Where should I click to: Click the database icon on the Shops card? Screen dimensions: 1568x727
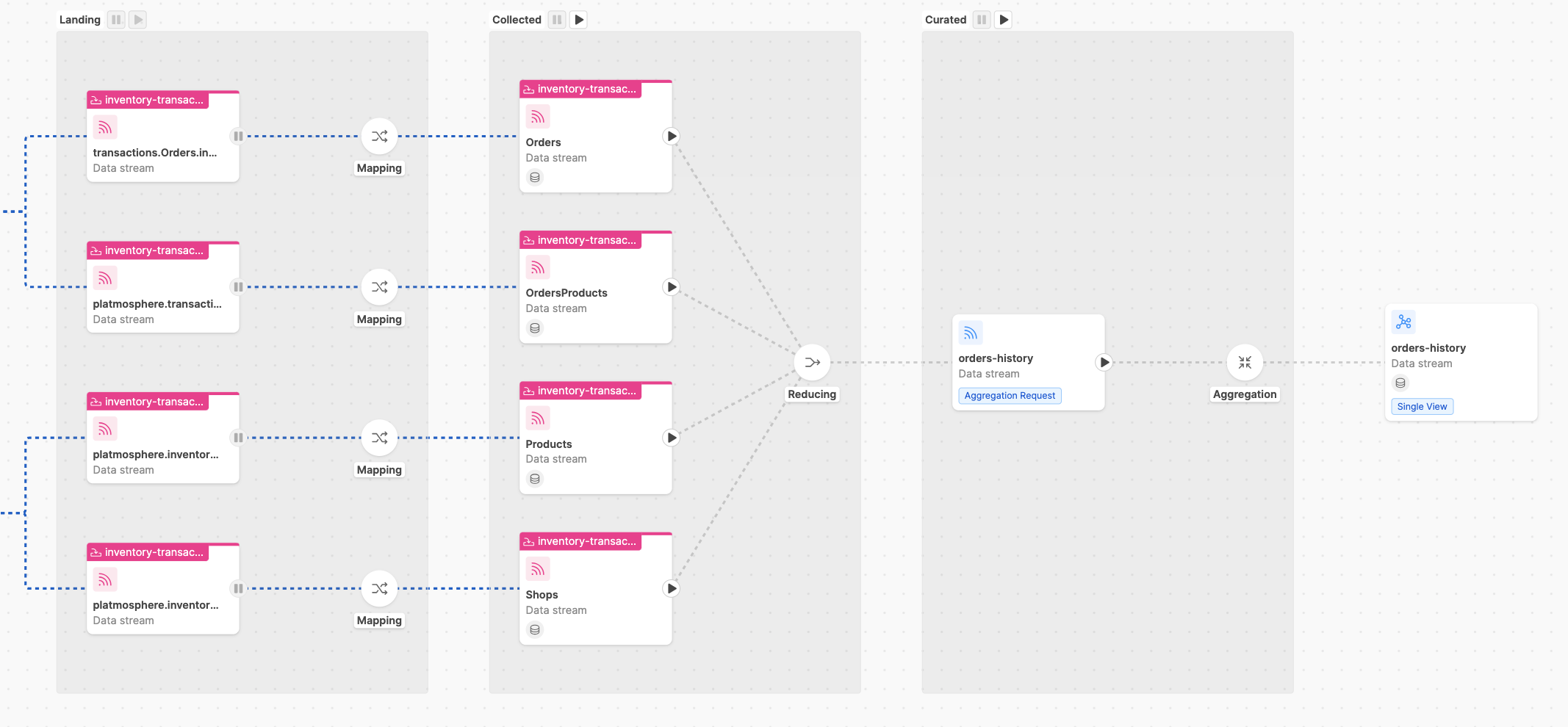click(x=535, y=629)
